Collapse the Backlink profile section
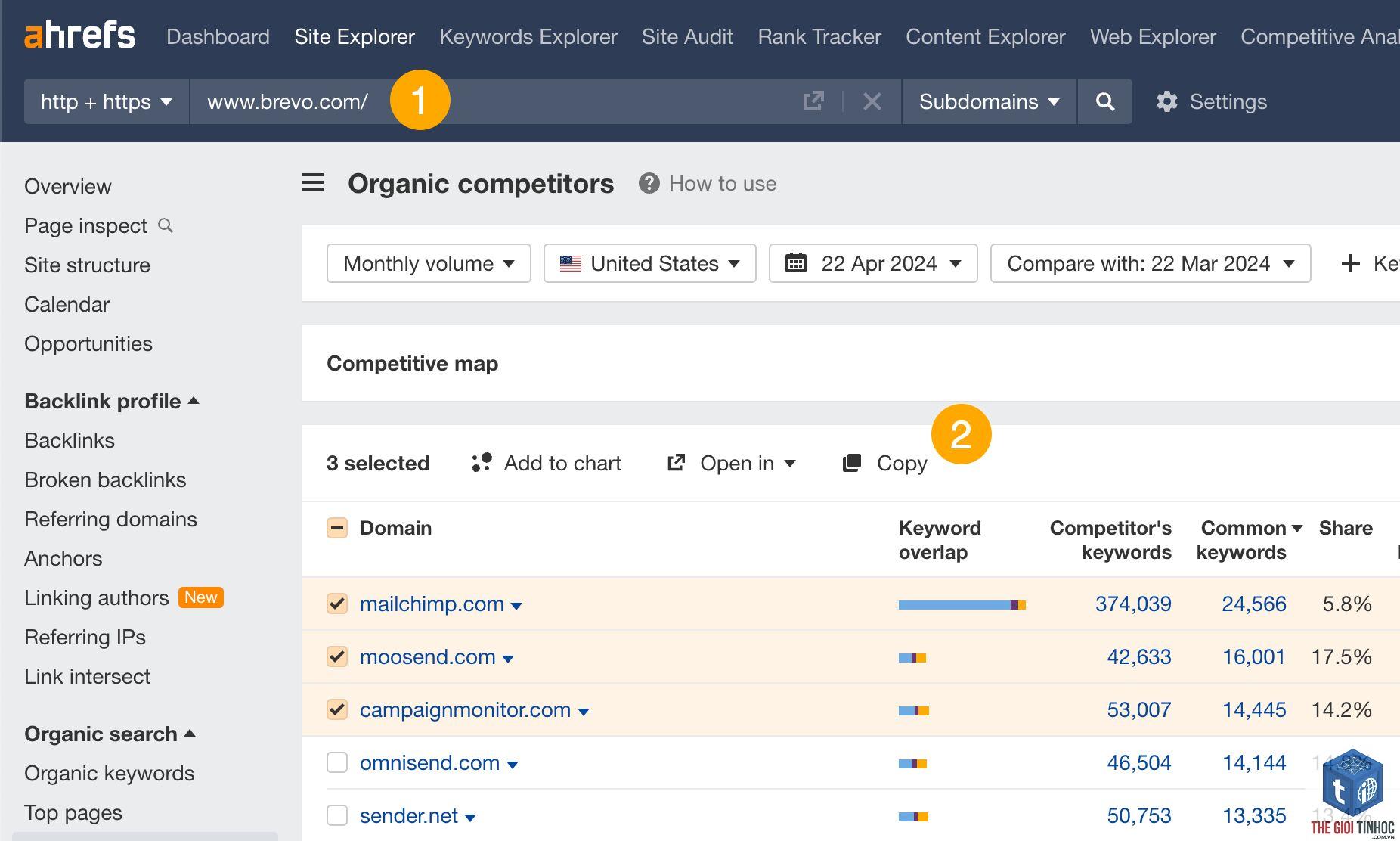Screen dimensions: 1400x841 pos(111,401)
